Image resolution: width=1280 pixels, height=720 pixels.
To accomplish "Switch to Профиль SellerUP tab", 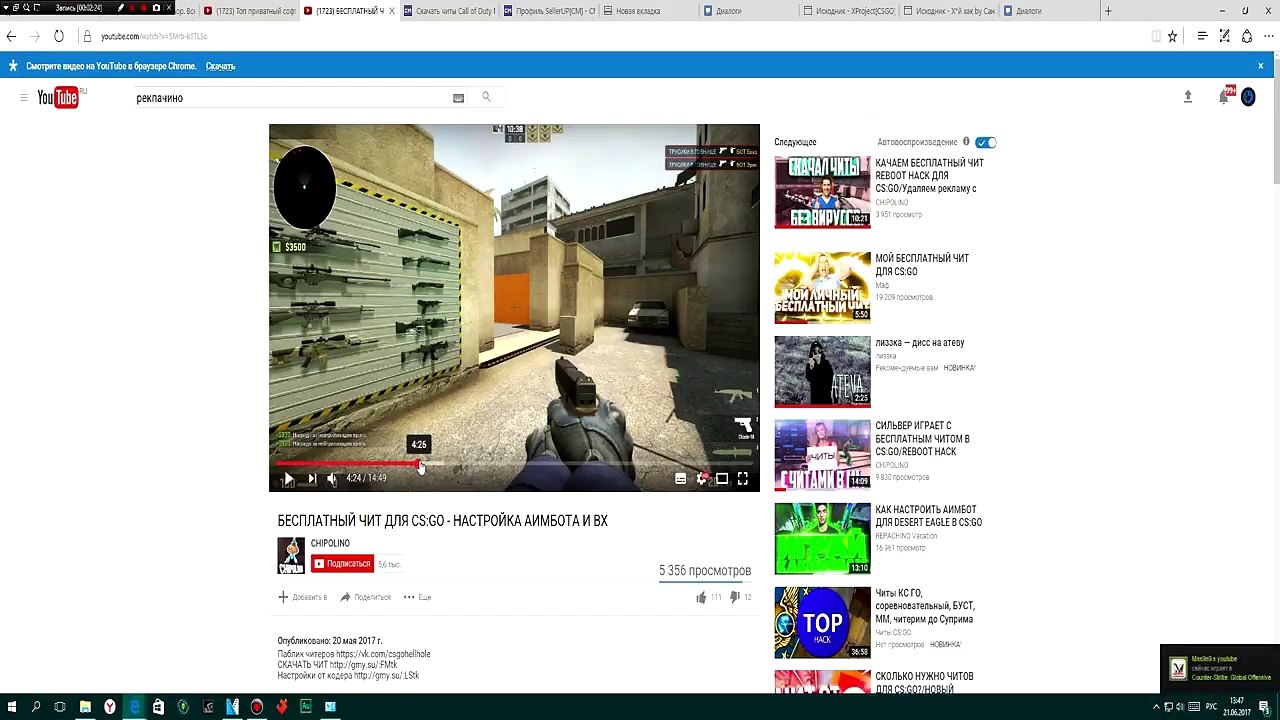I will coord(548,11).
